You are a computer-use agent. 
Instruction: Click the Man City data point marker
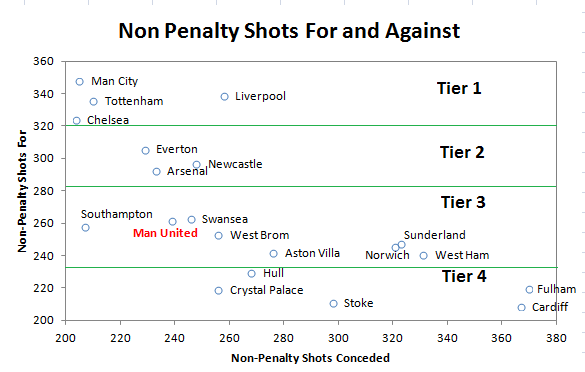point(79,82)
